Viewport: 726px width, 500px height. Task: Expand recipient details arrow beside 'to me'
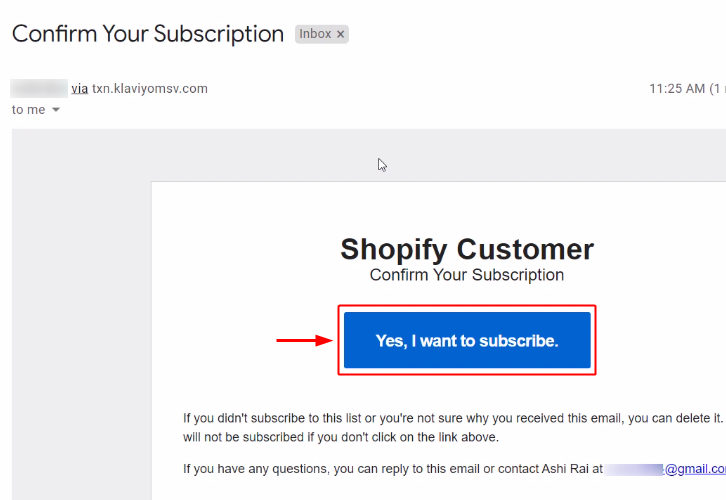click(56, 110)
